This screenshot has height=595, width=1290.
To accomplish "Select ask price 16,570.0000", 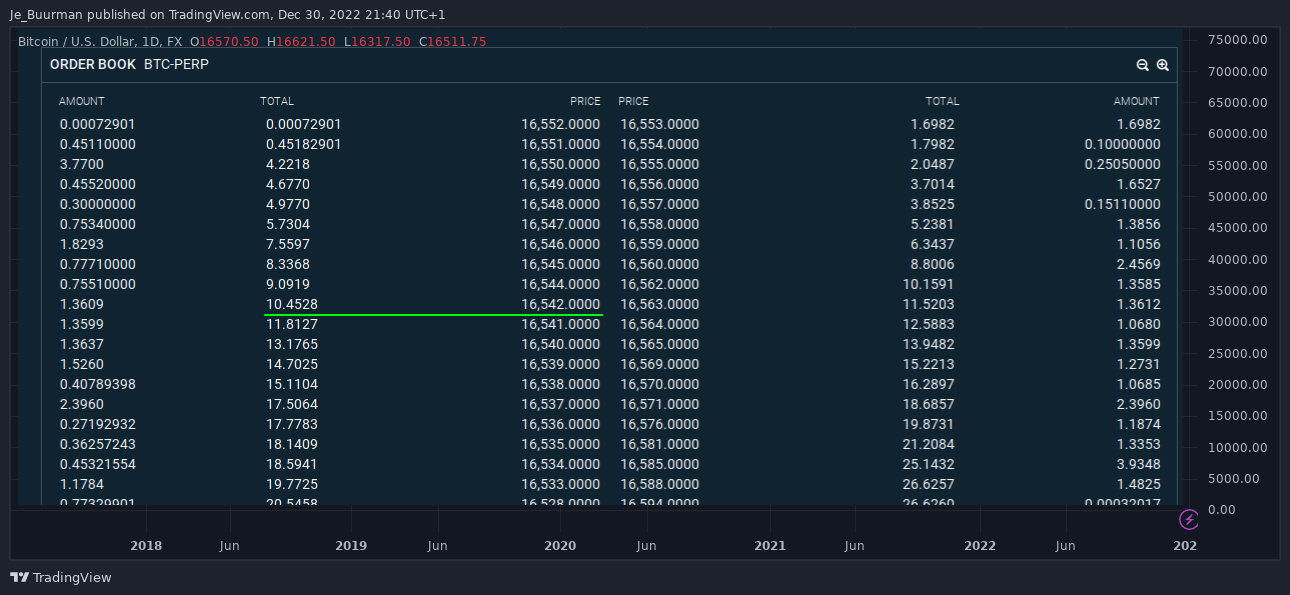I will click(x=659, y=384).
